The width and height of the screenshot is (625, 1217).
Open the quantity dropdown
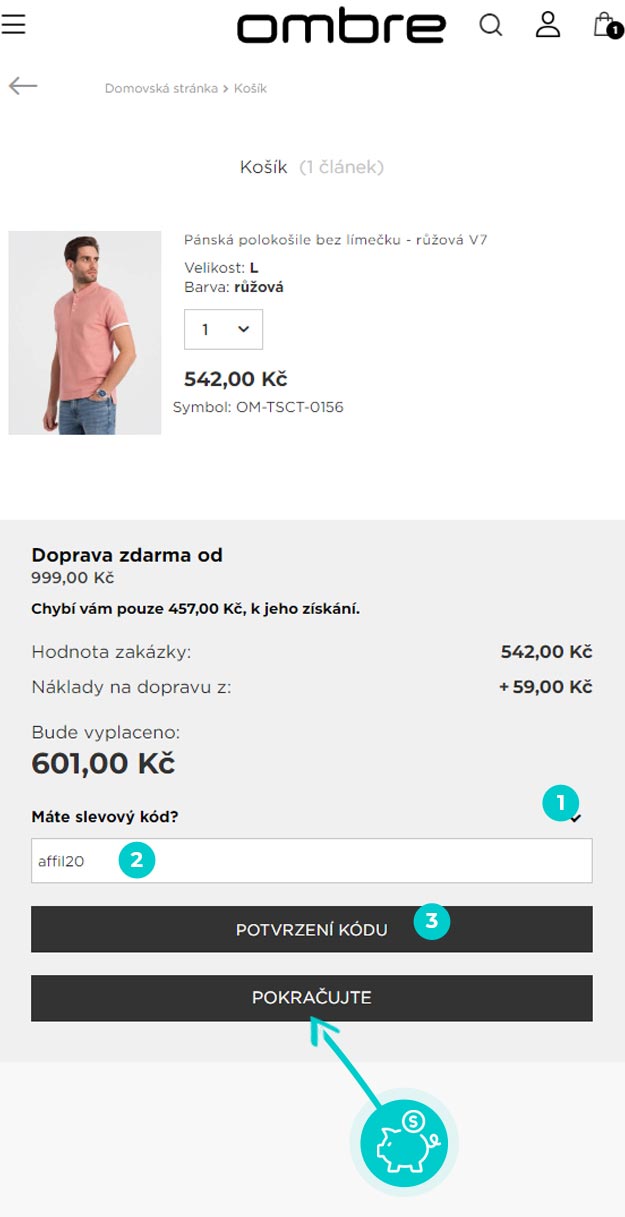point(223,329)
